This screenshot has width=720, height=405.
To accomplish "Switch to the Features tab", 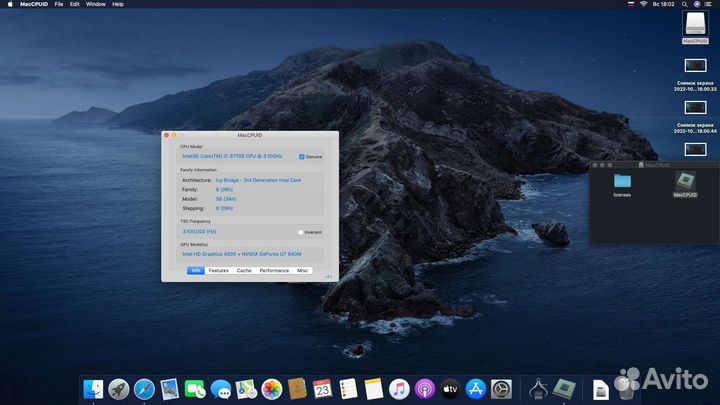I will coord(219,270).
